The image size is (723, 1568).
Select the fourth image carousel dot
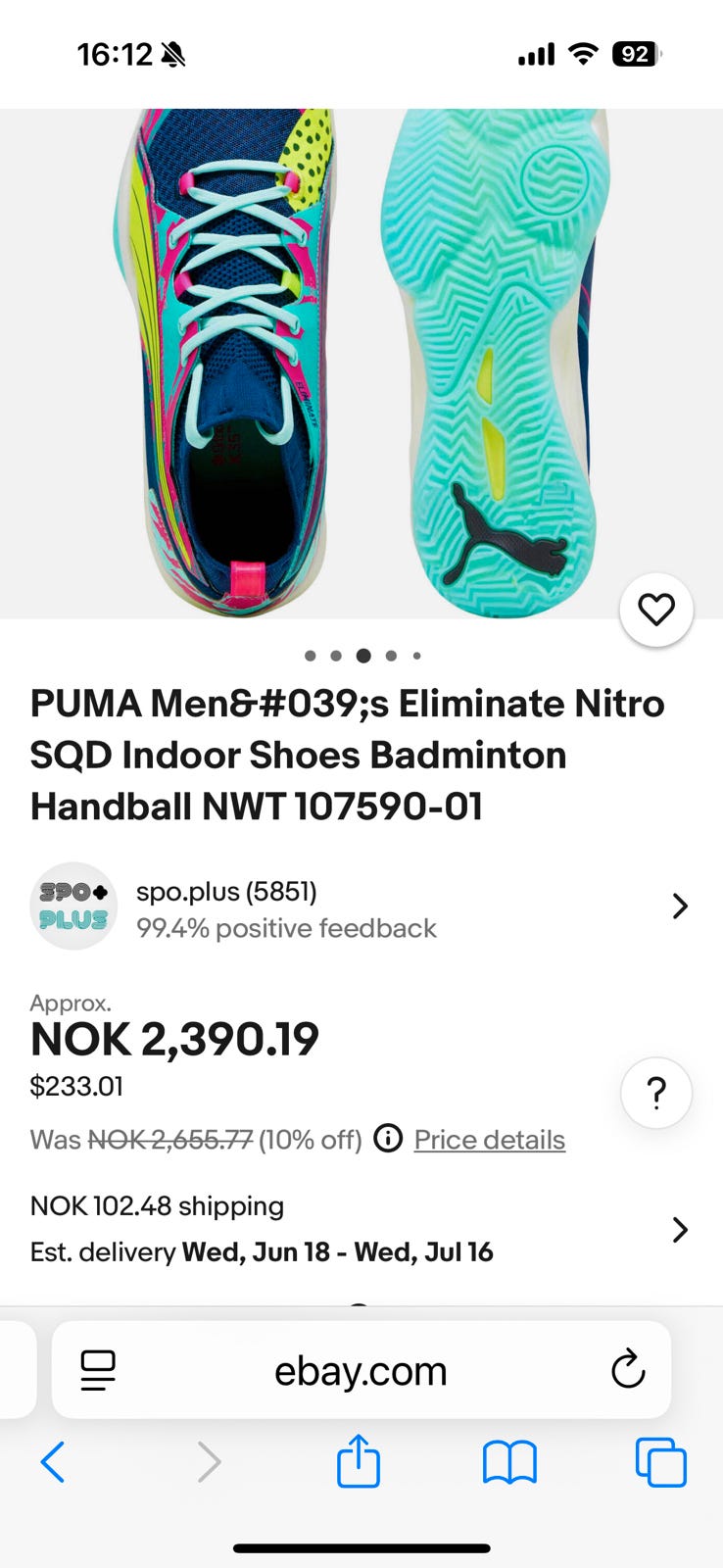(x=391, y=656)
